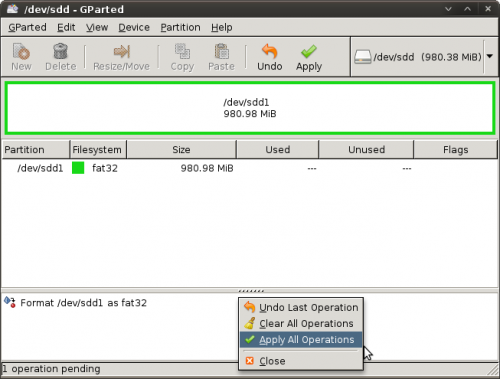500x379 pixels.
Task: Click the green Apply checkmark icon
Action: click(309, 52)
